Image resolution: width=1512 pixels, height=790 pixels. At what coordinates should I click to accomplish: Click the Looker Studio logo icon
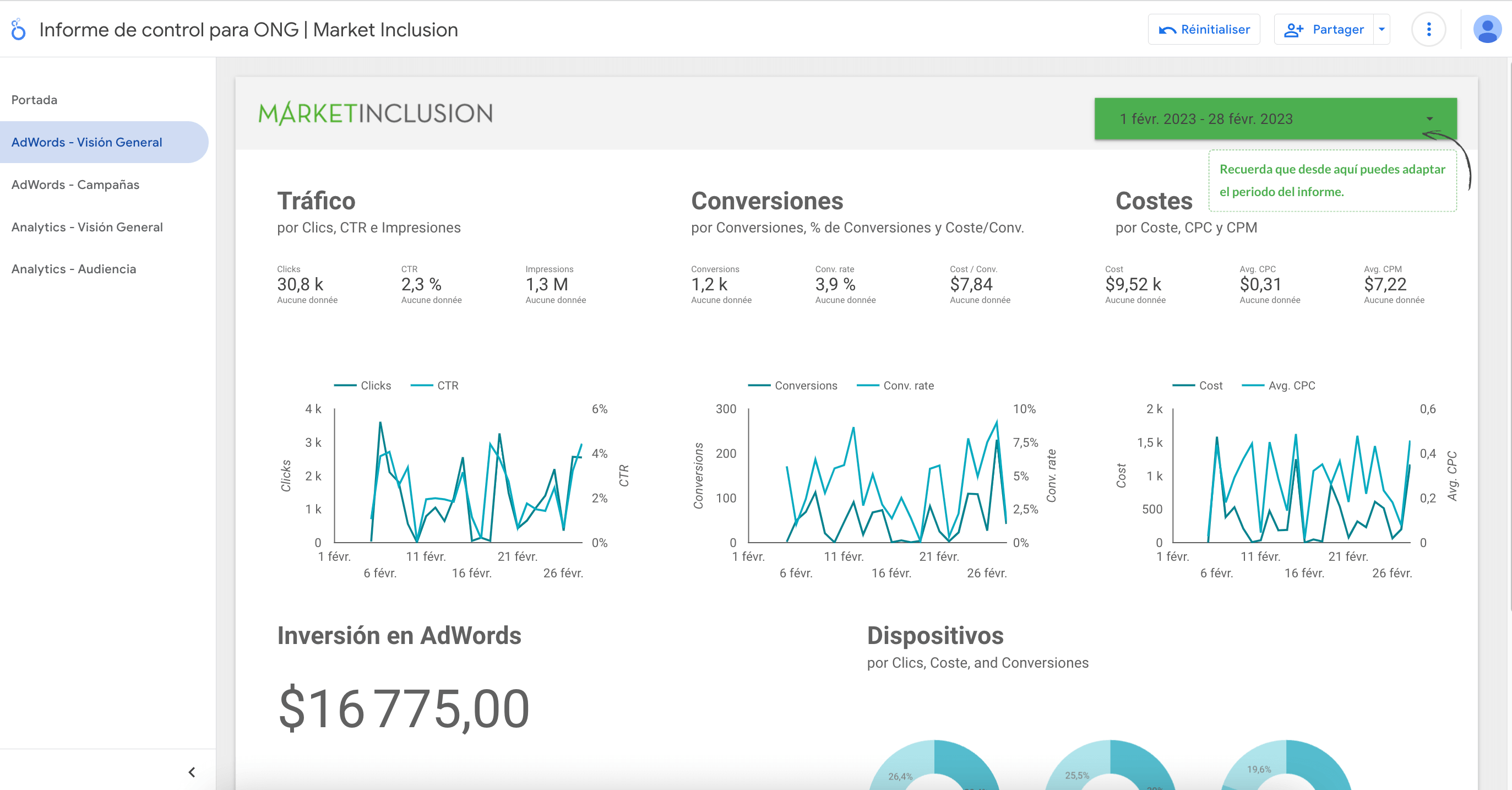[x=18, y=29]
